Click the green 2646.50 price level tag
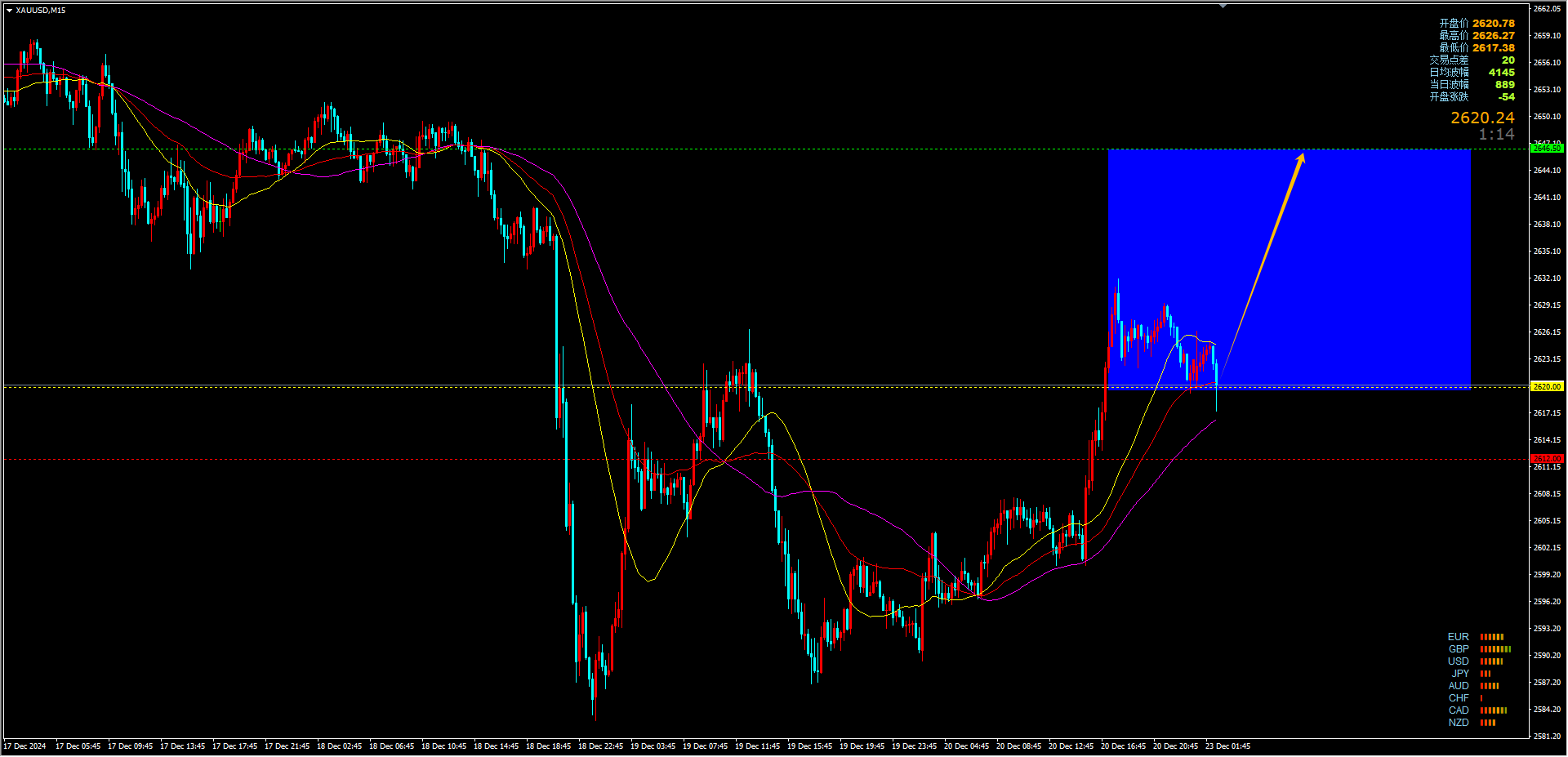The height and width of the screenshot is (757, 1568). (x=1547, y=148)
